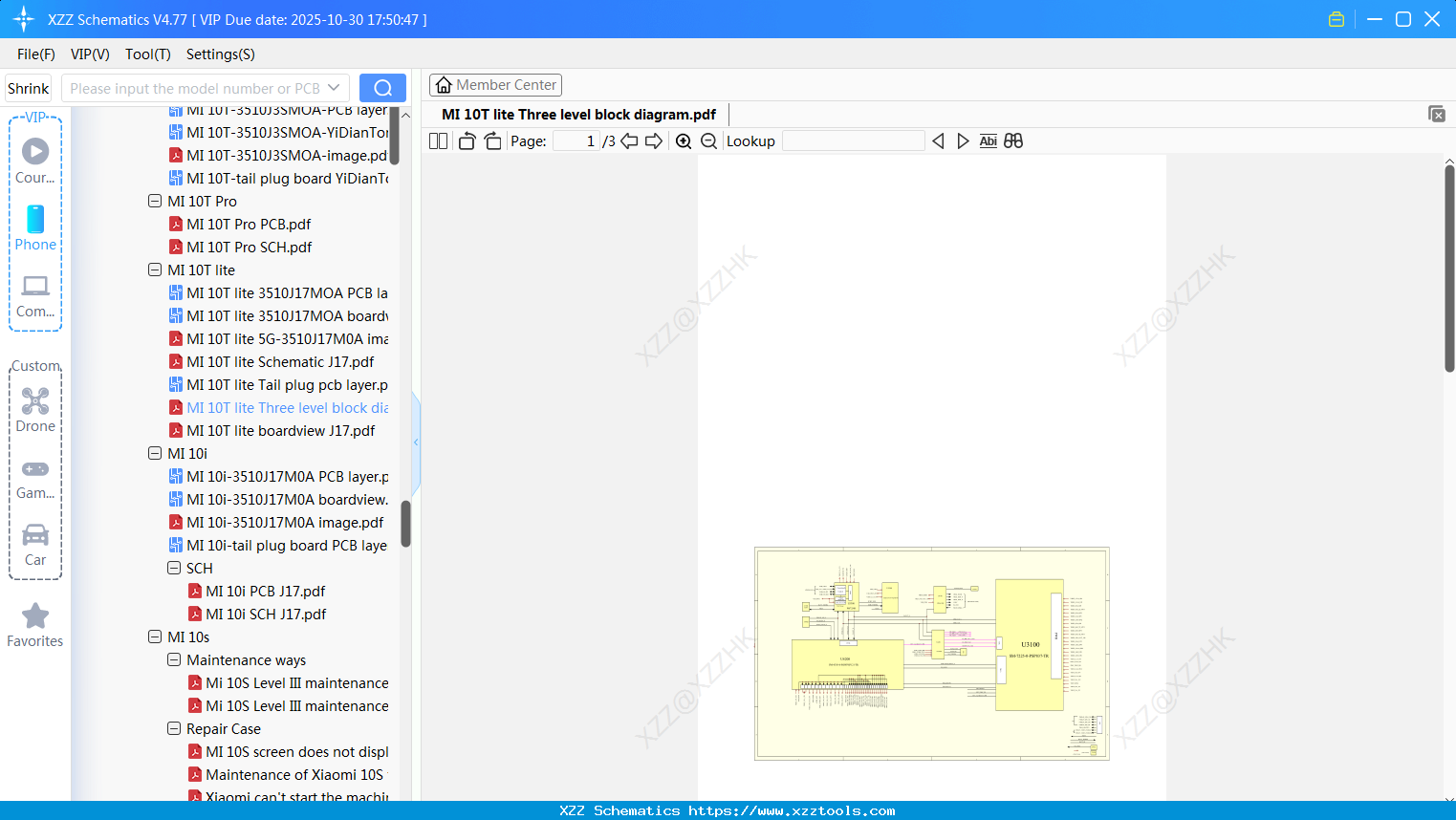Open the model number dropdown
1456x820 pixels.
pyautogui.click(x=332, y=87)
